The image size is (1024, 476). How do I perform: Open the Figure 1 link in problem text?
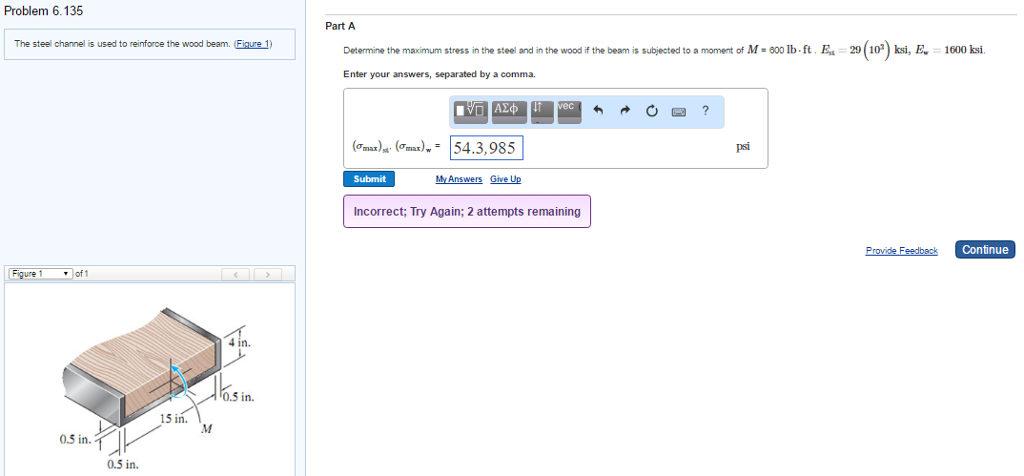pos(252,44)
